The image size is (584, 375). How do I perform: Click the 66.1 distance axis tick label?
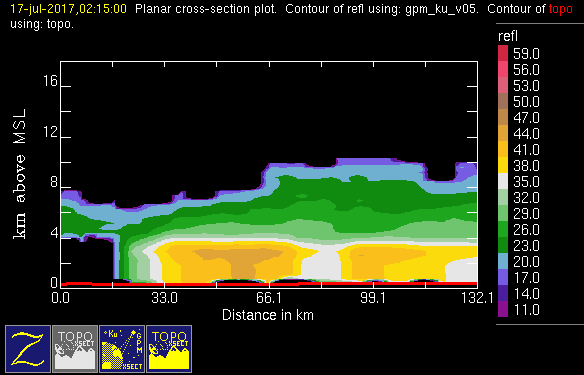coord(269,298)
